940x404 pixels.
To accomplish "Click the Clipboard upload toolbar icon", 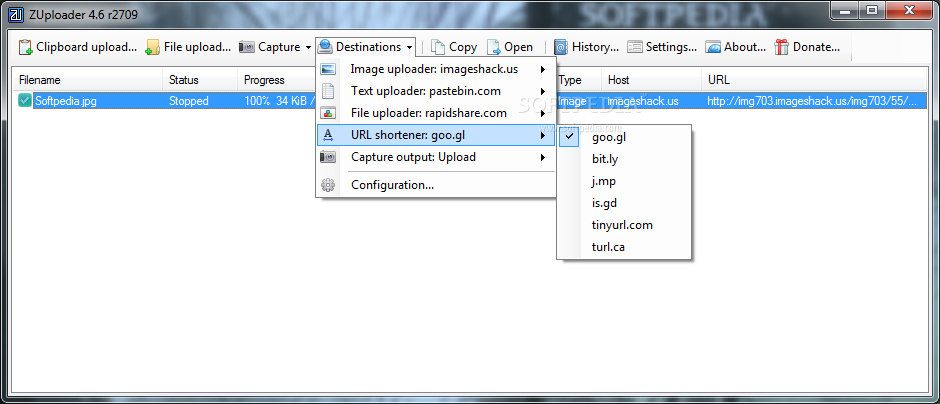I will tap(25, 47).
